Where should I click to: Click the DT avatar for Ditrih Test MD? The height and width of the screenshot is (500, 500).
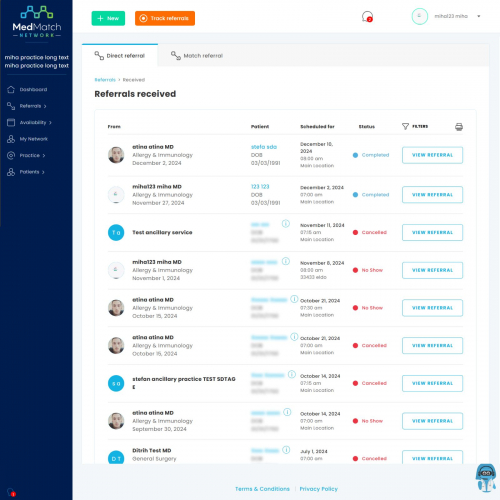tap(116, 457)
